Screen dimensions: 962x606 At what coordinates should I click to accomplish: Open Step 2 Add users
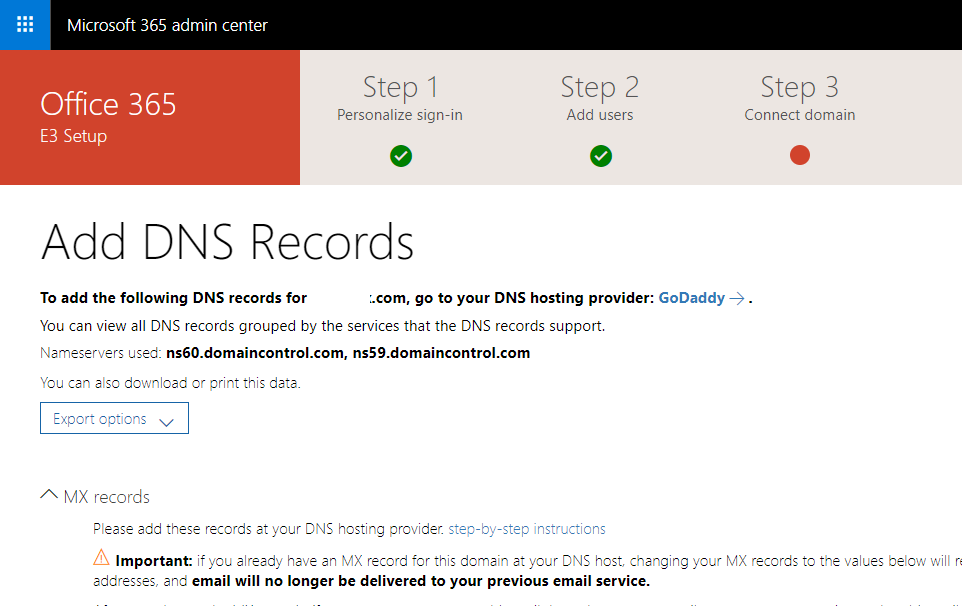[x=599, y=97]
